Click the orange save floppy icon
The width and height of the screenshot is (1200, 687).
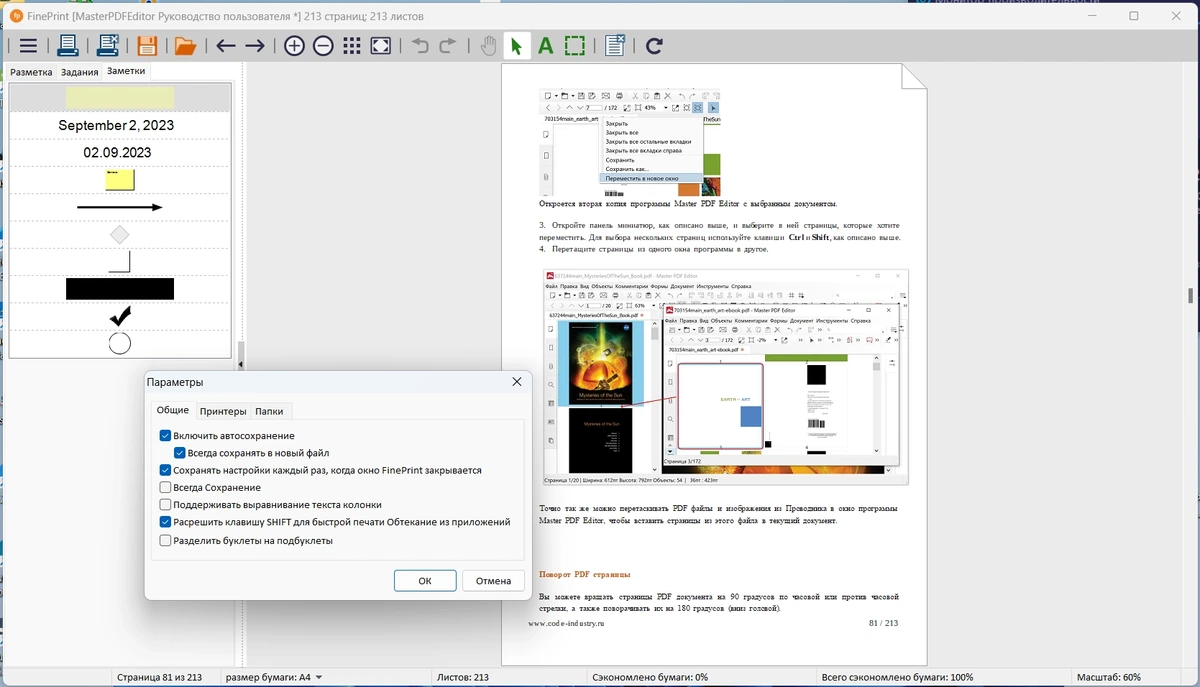click(147, 46)
